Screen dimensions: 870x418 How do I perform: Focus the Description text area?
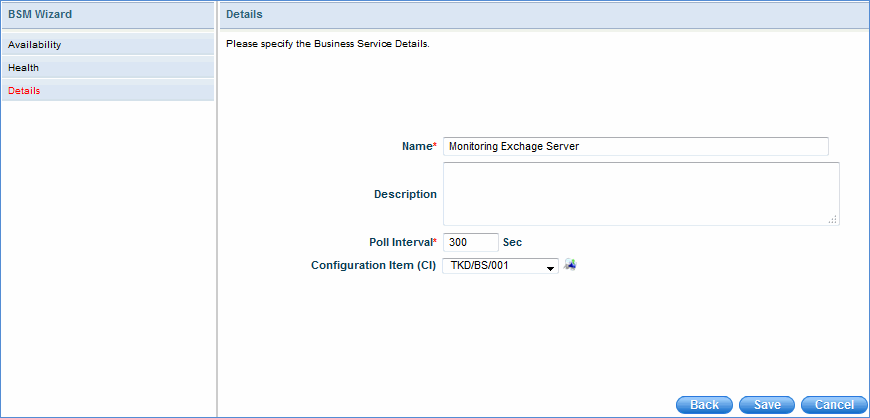tap(640, 193)
